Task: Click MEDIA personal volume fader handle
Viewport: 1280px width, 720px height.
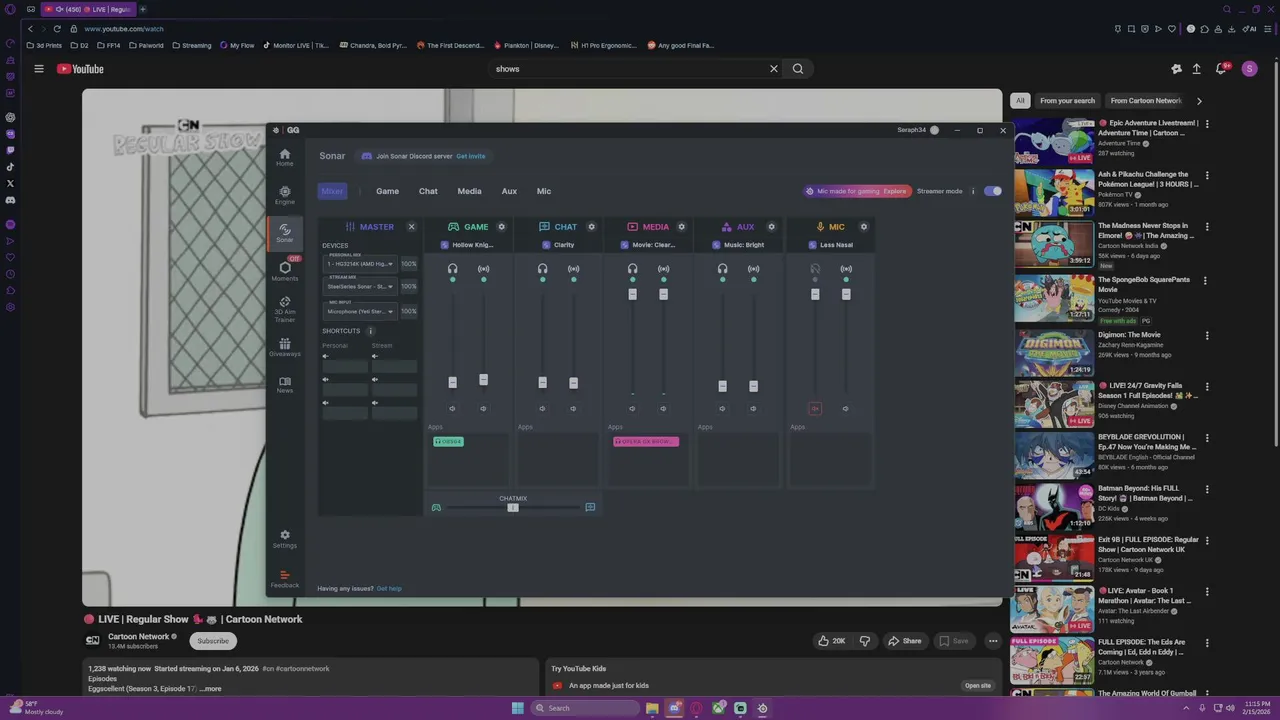Action: pos(632,294)
